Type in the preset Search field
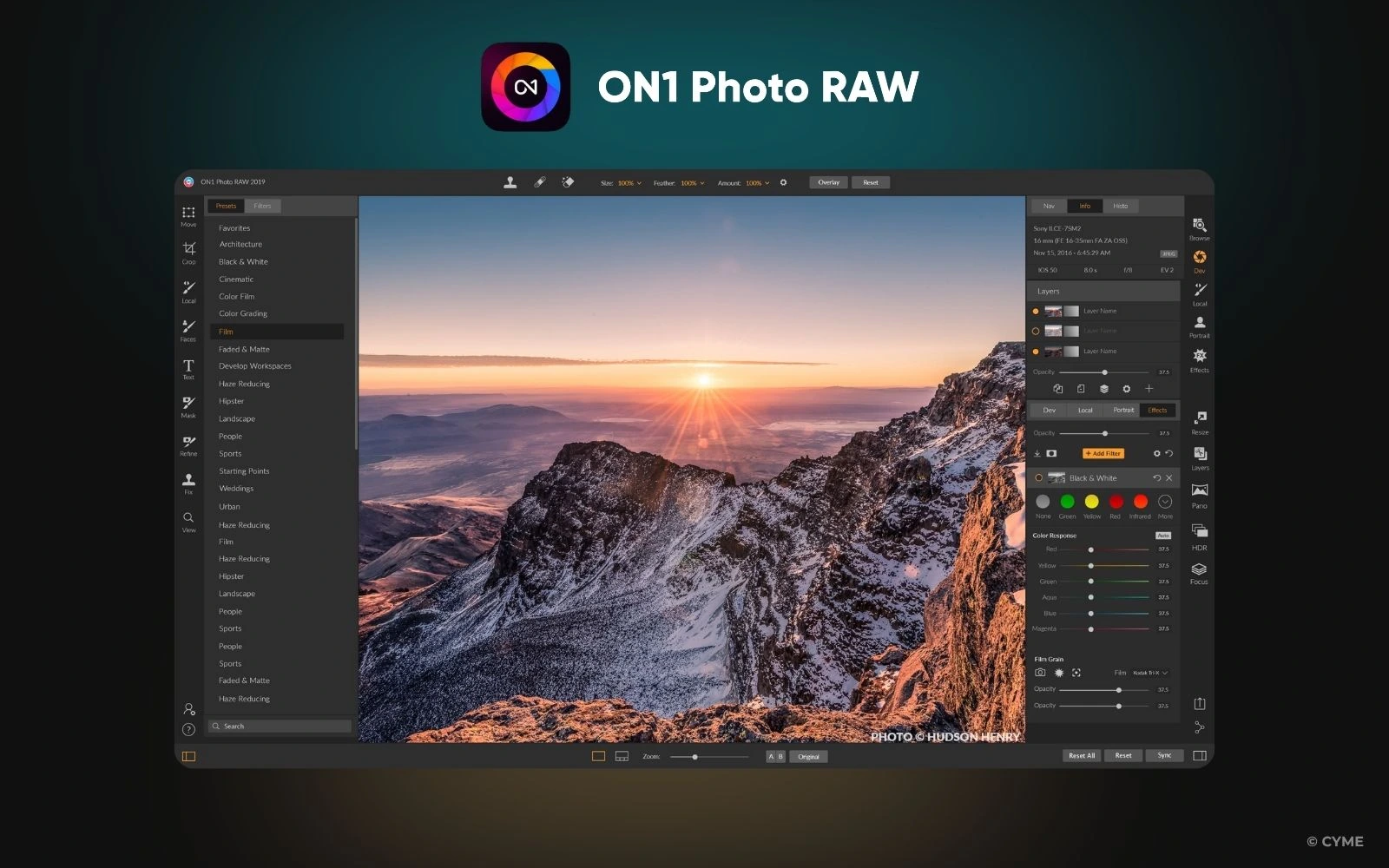Image resolution: width=1389 pixels, height=868 pixels. coord(278,726)
